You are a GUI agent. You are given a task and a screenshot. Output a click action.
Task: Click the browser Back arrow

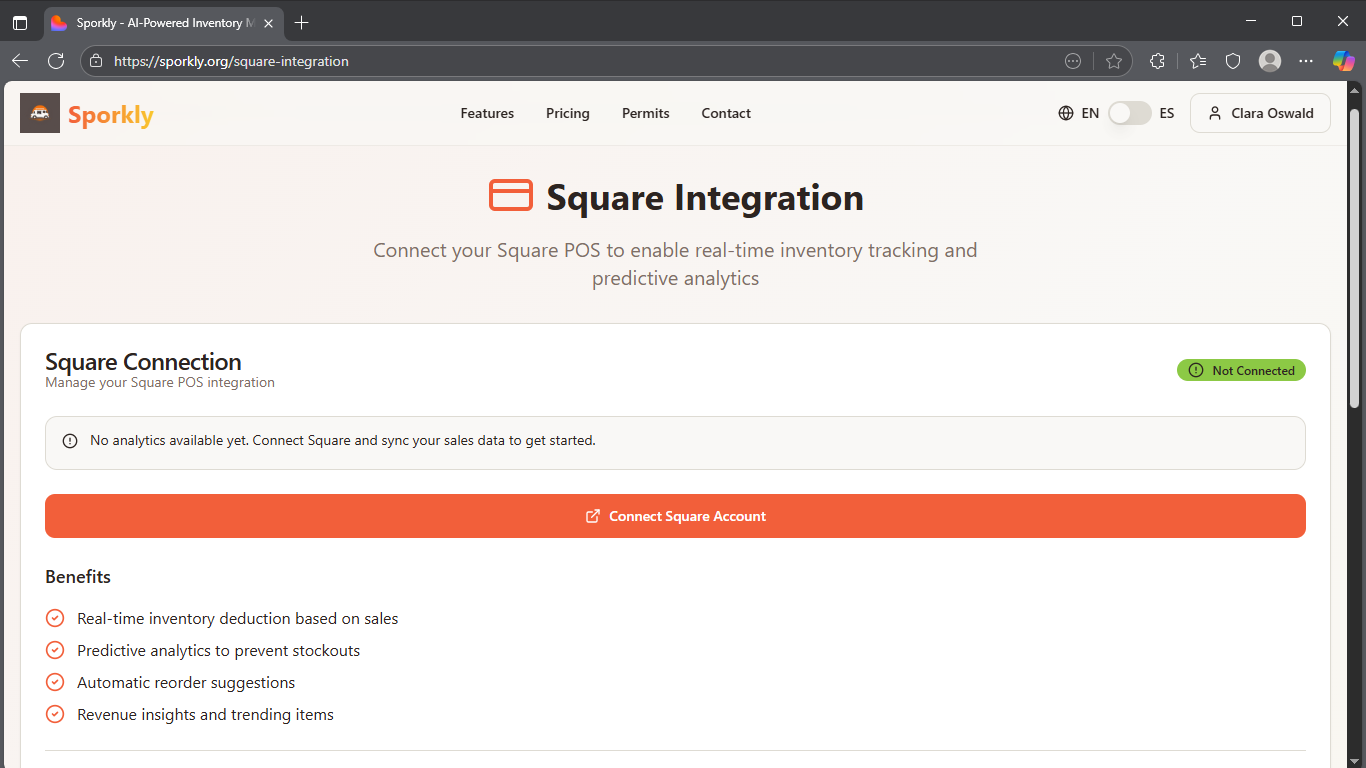coord(20,61)
